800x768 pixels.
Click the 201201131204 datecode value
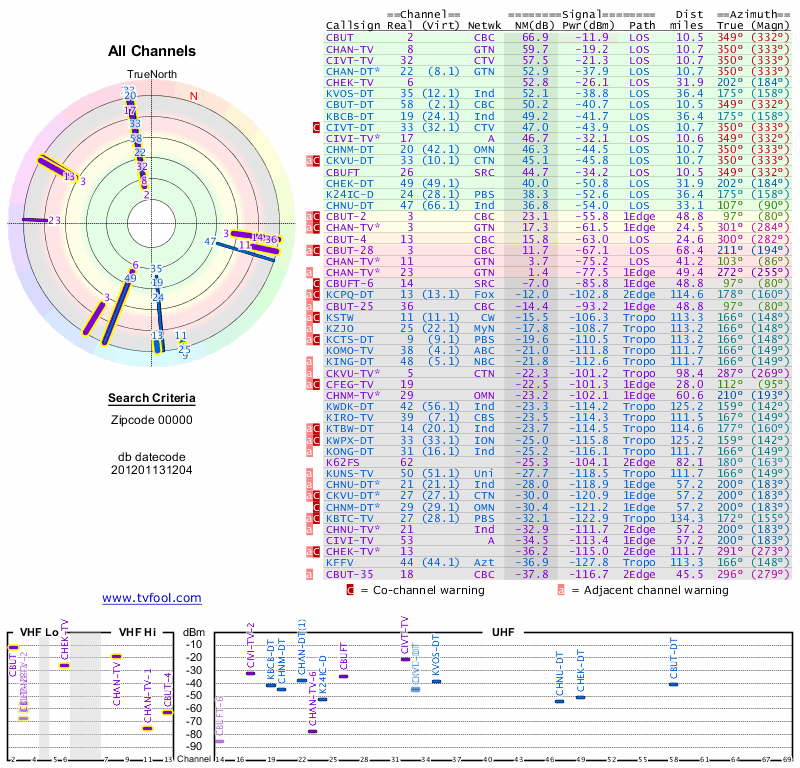pyautogui.click(x=152, y=470)
